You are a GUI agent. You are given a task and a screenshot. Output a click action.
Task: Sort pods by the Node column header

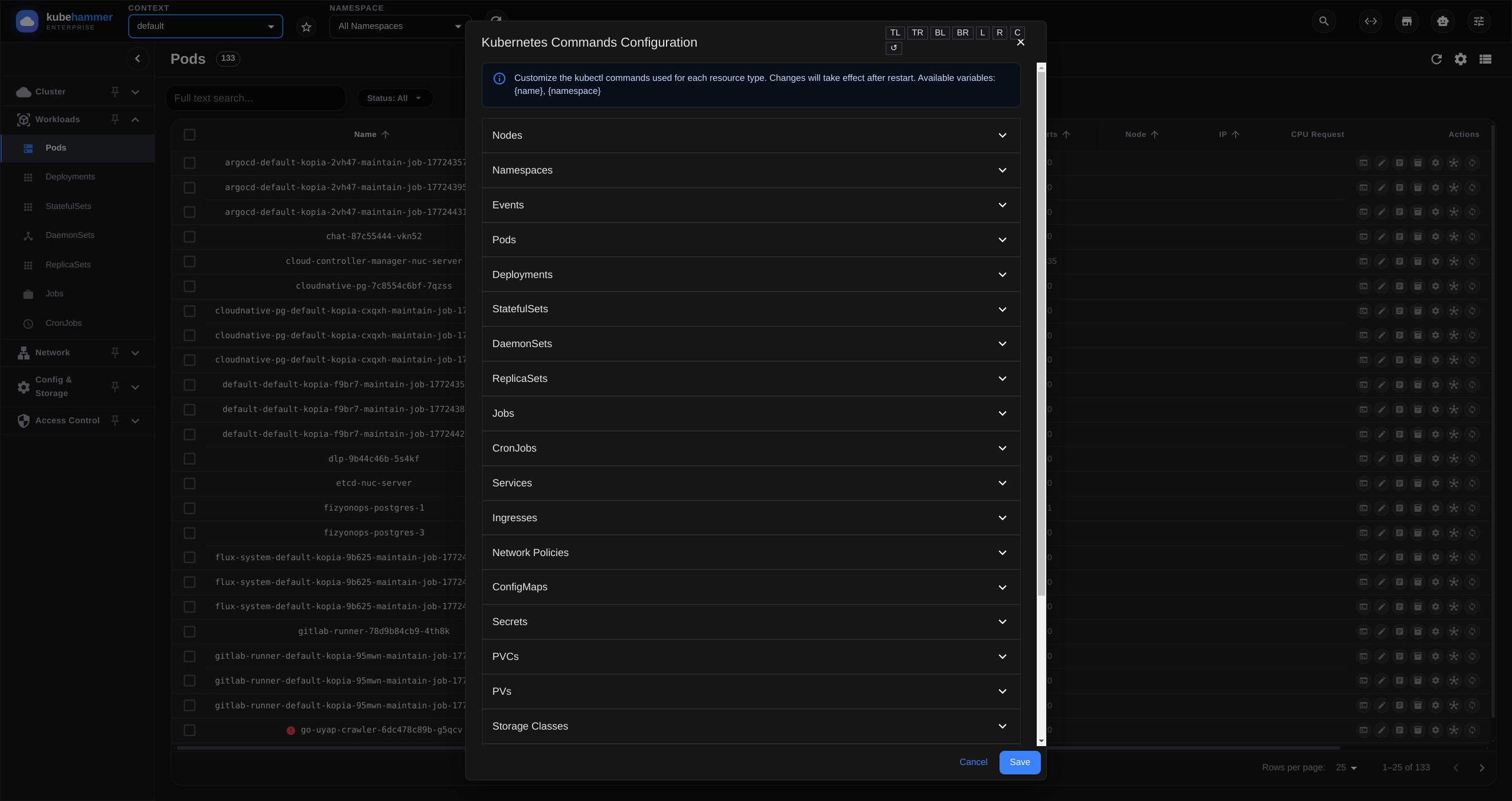[1142, 135]
